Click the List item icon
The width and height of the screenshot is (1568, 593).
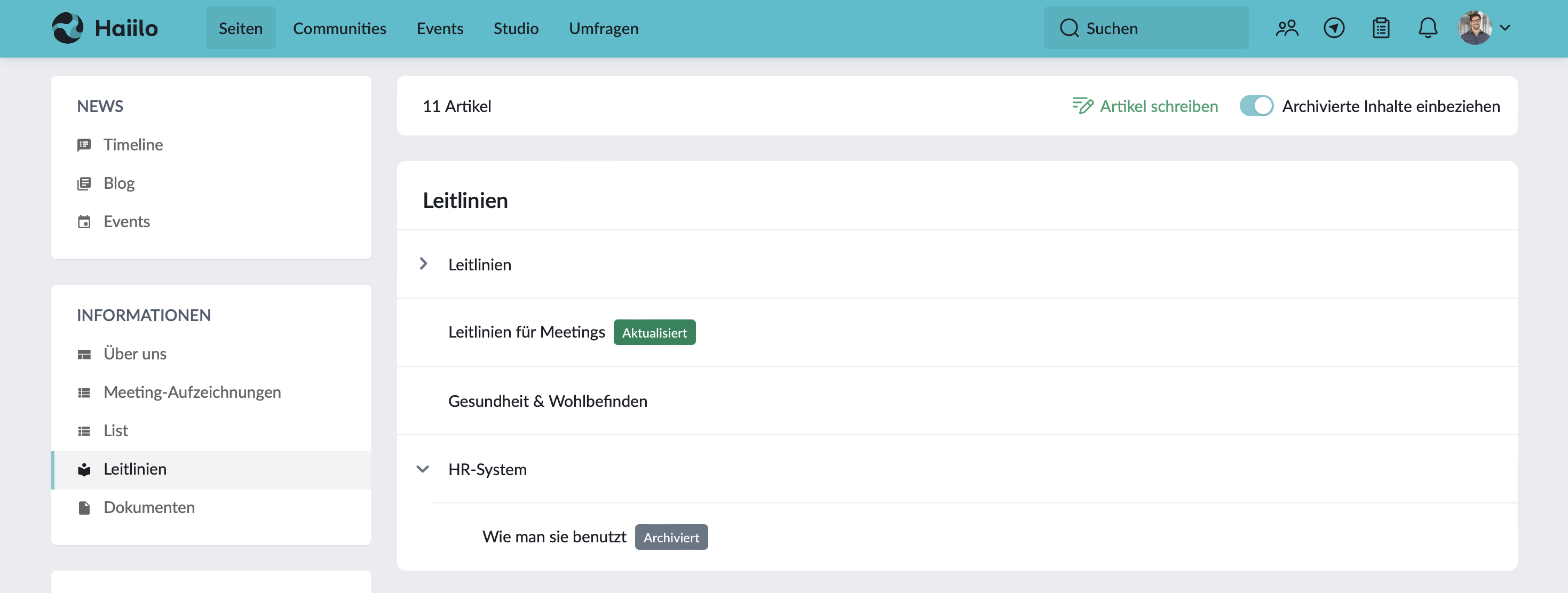pyautogui.click(x=84, y=430)
